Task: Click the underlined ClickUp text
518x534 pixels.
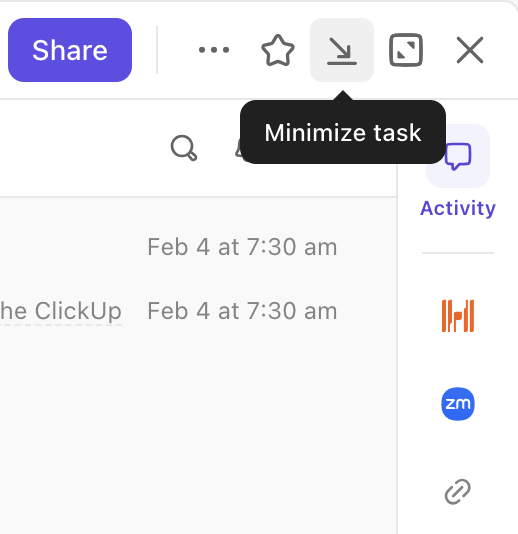Action: click(61, 311)
